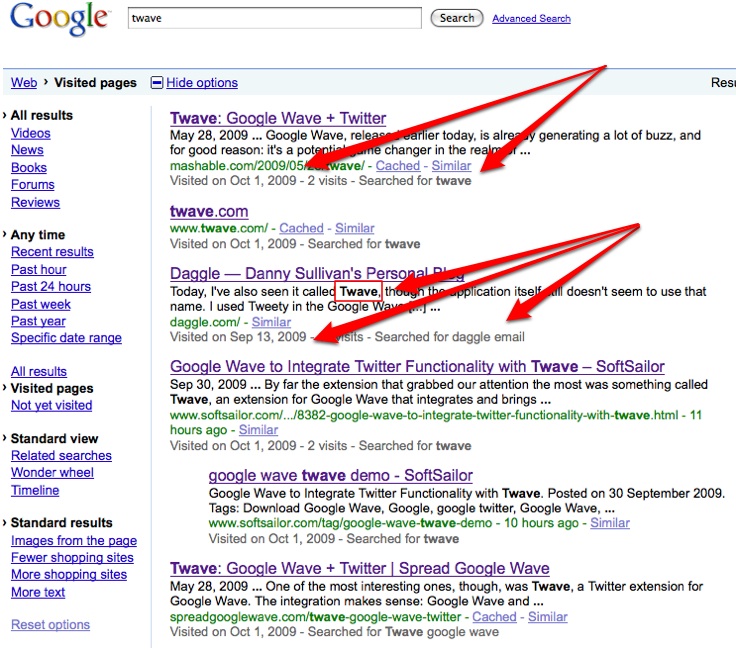The image size is (736, 650).
Task: Open Advanced Search link
Action: (531, 18)
